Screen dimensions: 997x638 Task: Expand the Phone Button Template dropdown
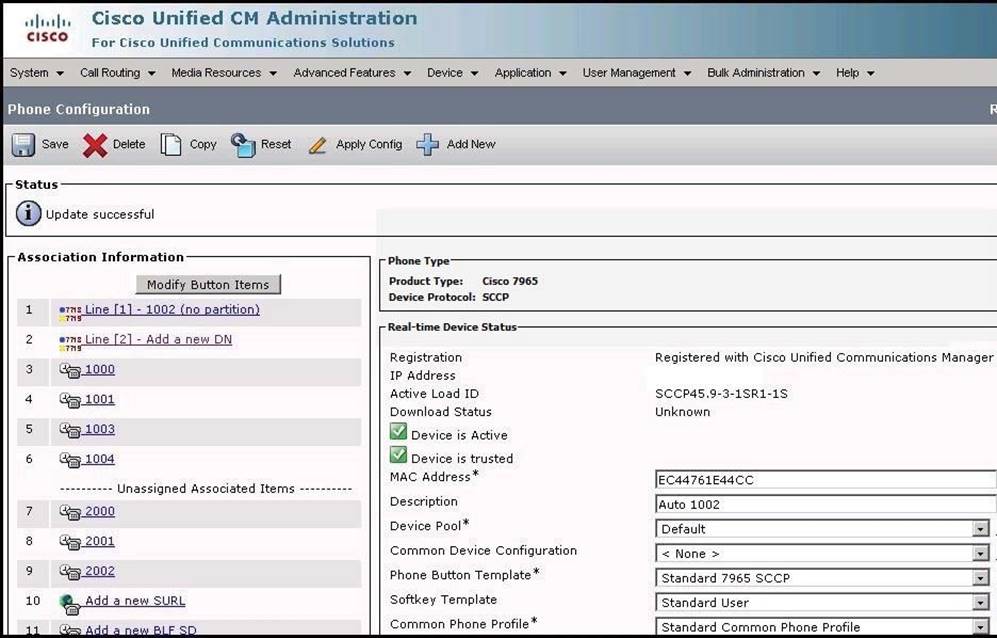(x=980, y=578)
